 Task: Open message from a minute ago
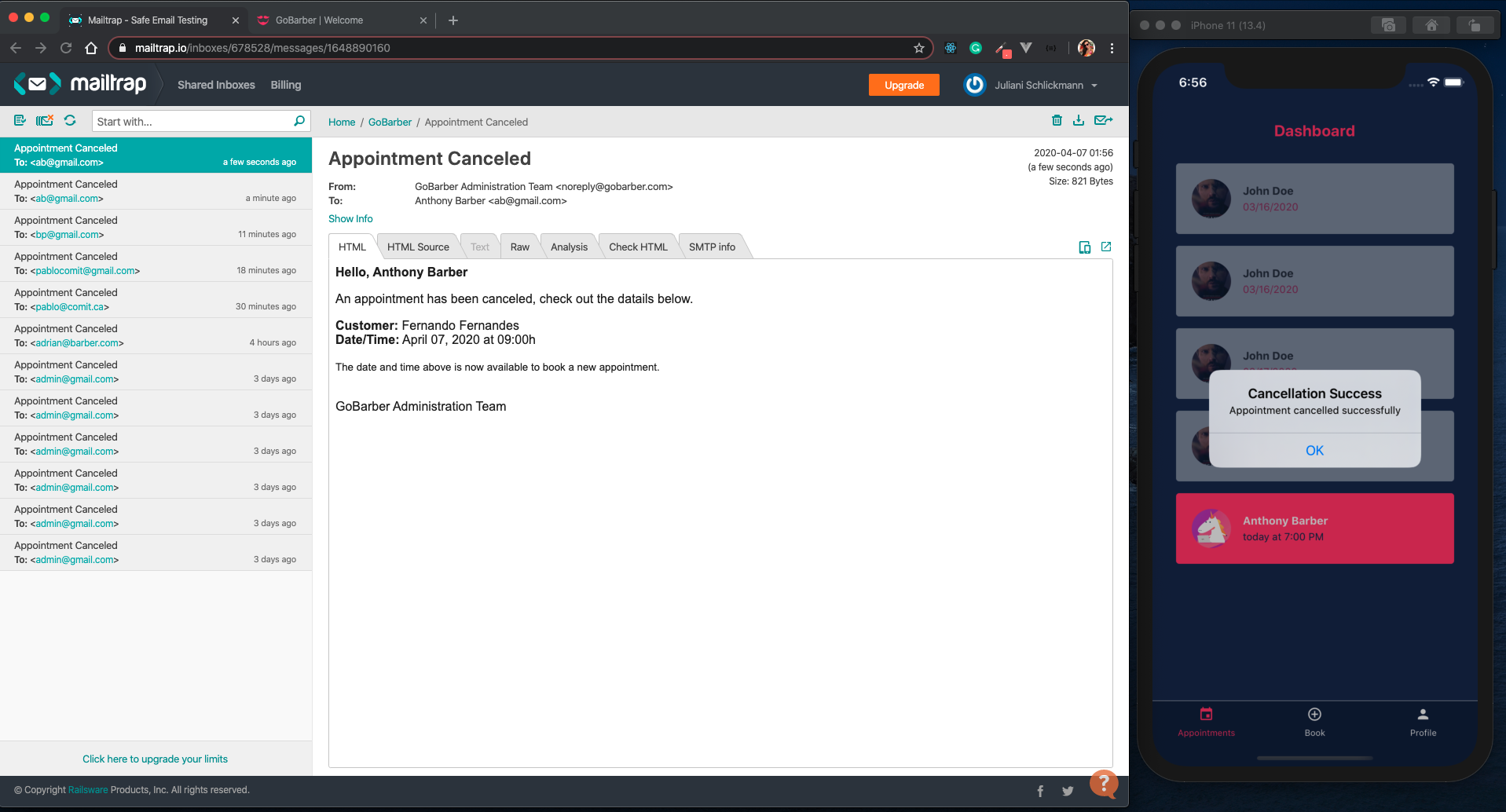pos(156,192)
